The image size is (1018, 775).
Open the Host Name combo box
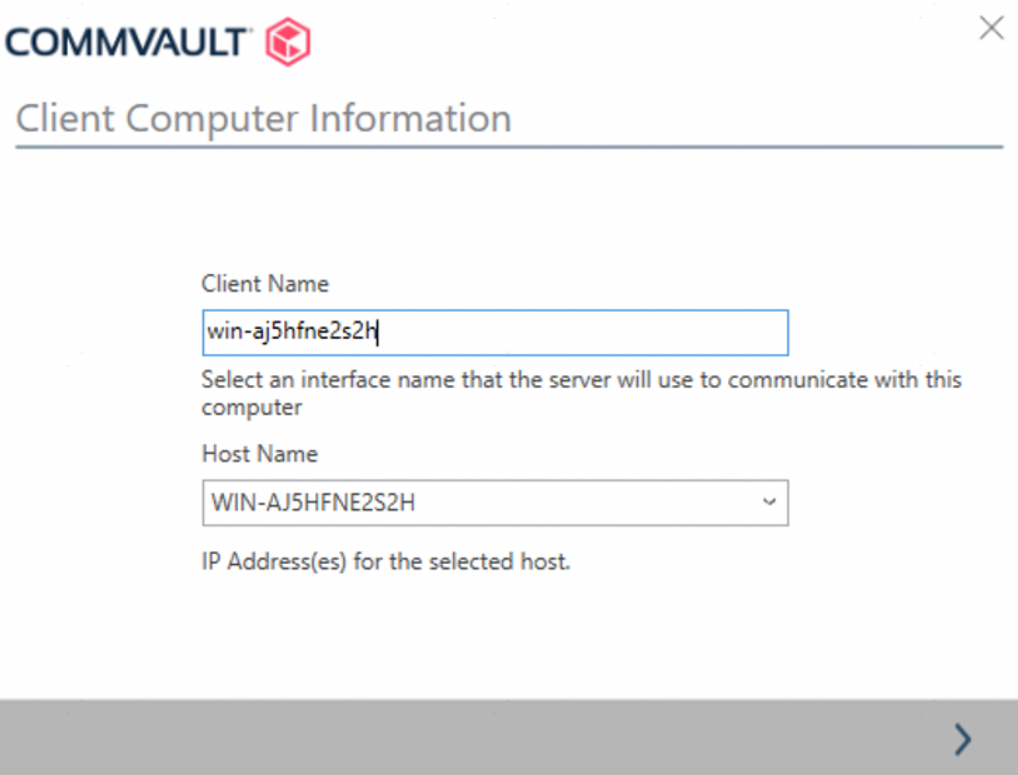coord(495,503)
